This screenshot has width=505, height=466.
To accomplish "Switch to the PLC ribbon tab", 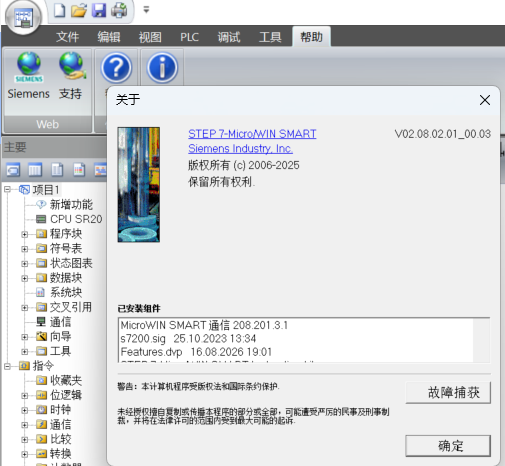I will coord(189,37).
